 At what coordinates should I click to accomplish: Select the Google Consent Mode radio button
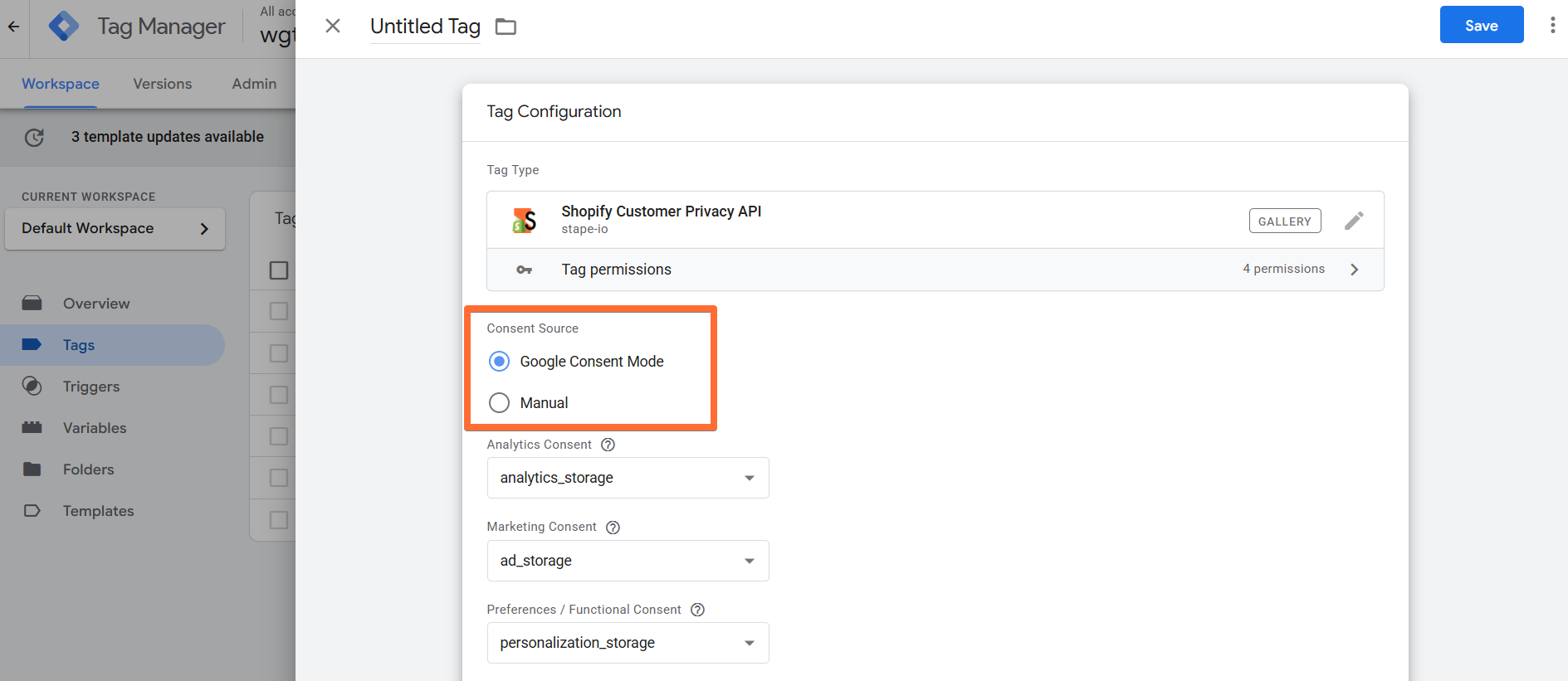pos(499,361)
